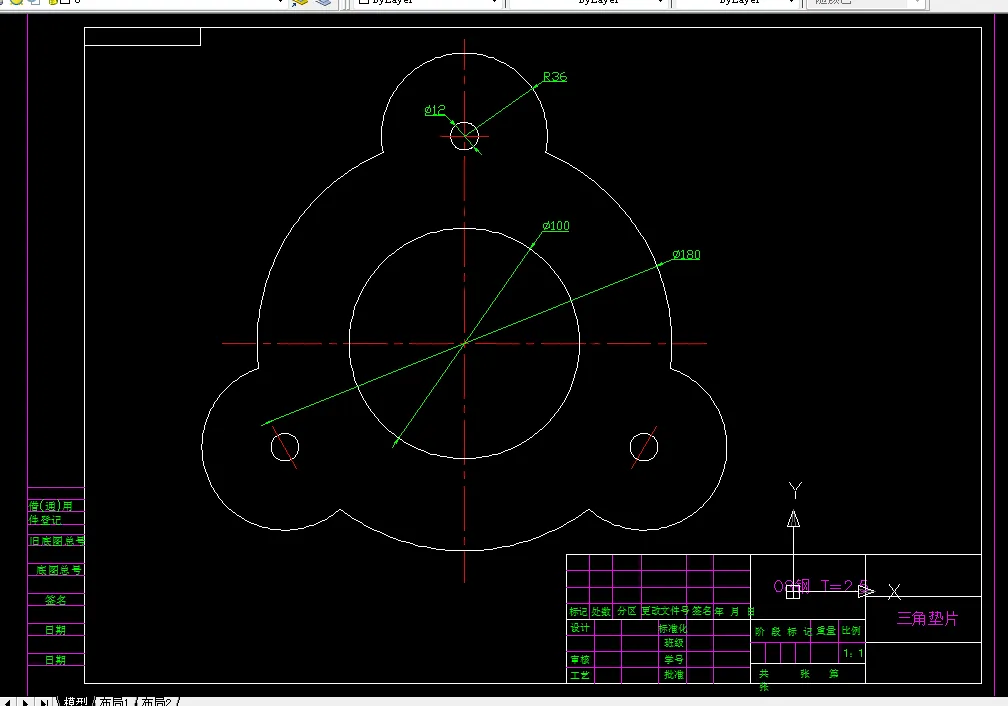1008x706 pixels.
Task: Select the 批准 label in title block
Action: point(674,674)
